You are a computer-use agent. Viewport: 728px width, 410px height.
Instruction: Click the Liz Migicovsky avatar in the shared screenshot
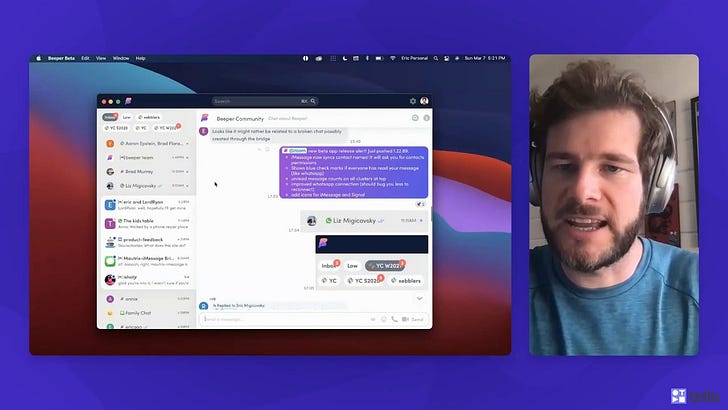coord(312,221)
